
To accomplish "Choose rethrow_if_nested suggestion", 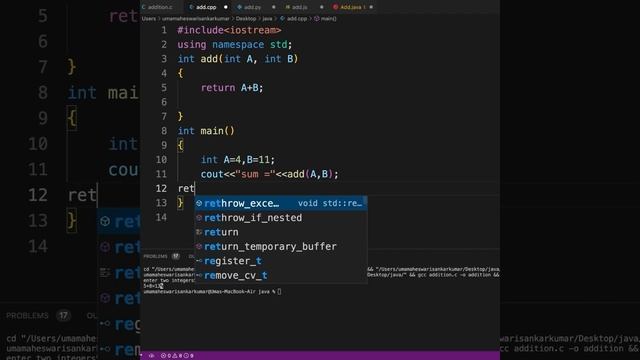I will [281, 218].
